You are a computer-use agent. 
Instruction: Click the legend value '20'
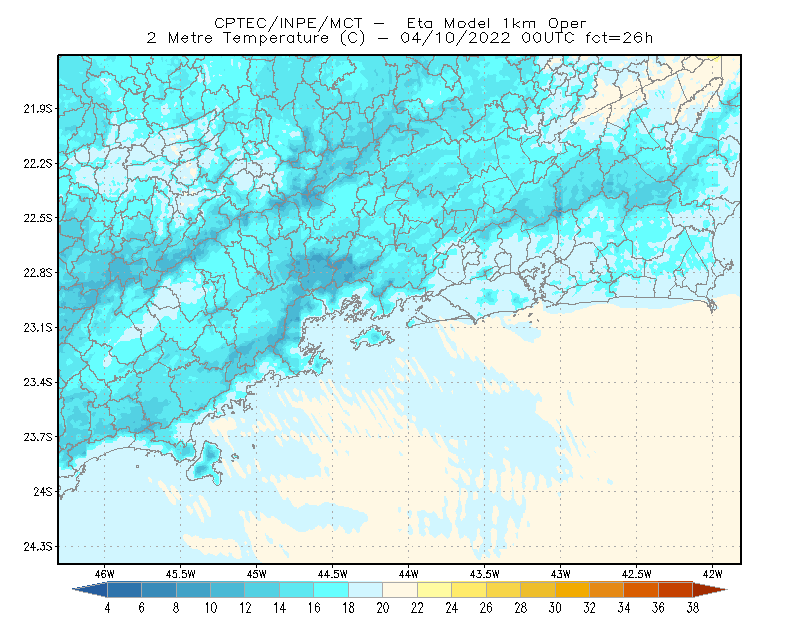[383, 608]
